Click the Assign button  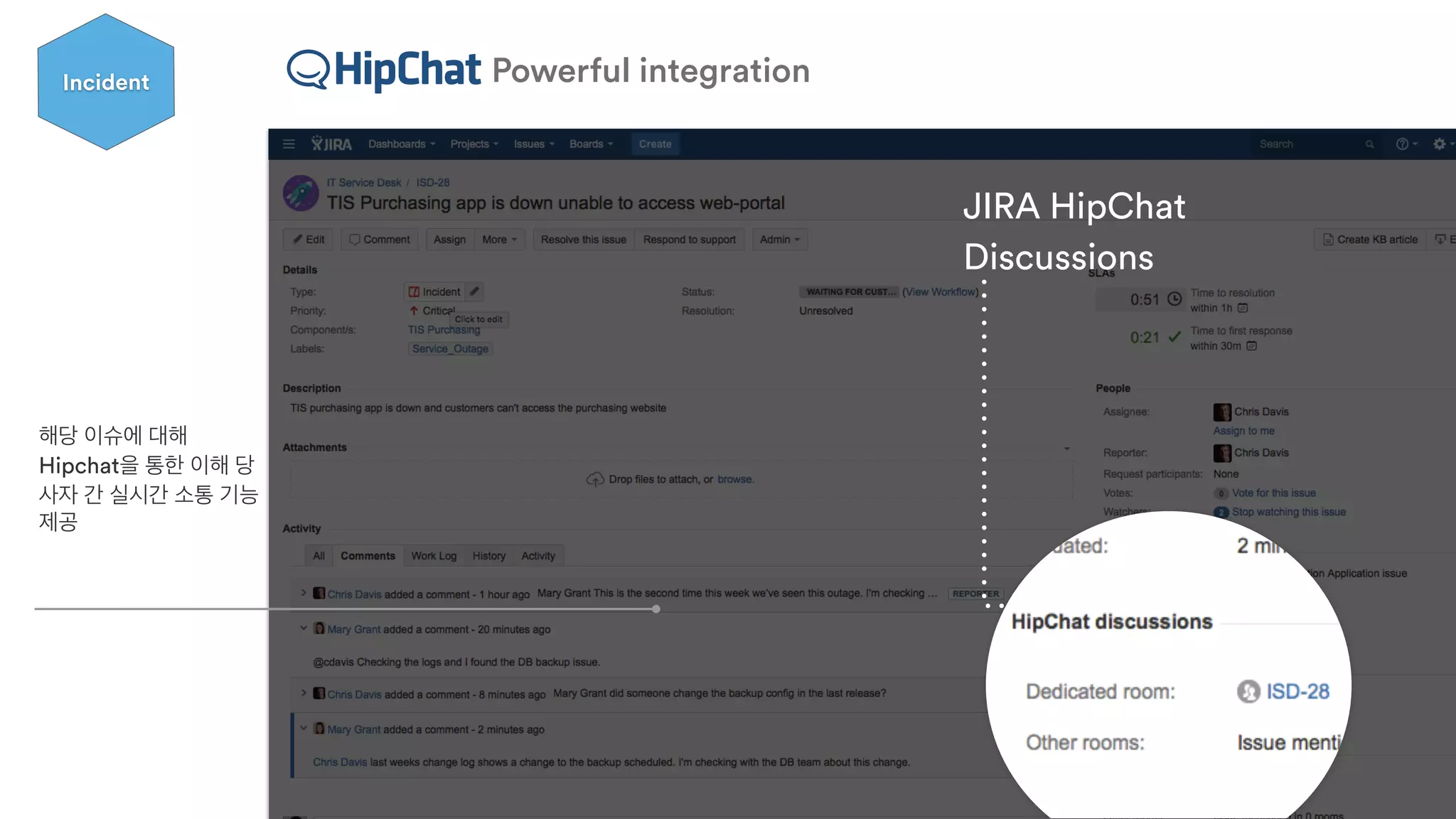[449, 240]
